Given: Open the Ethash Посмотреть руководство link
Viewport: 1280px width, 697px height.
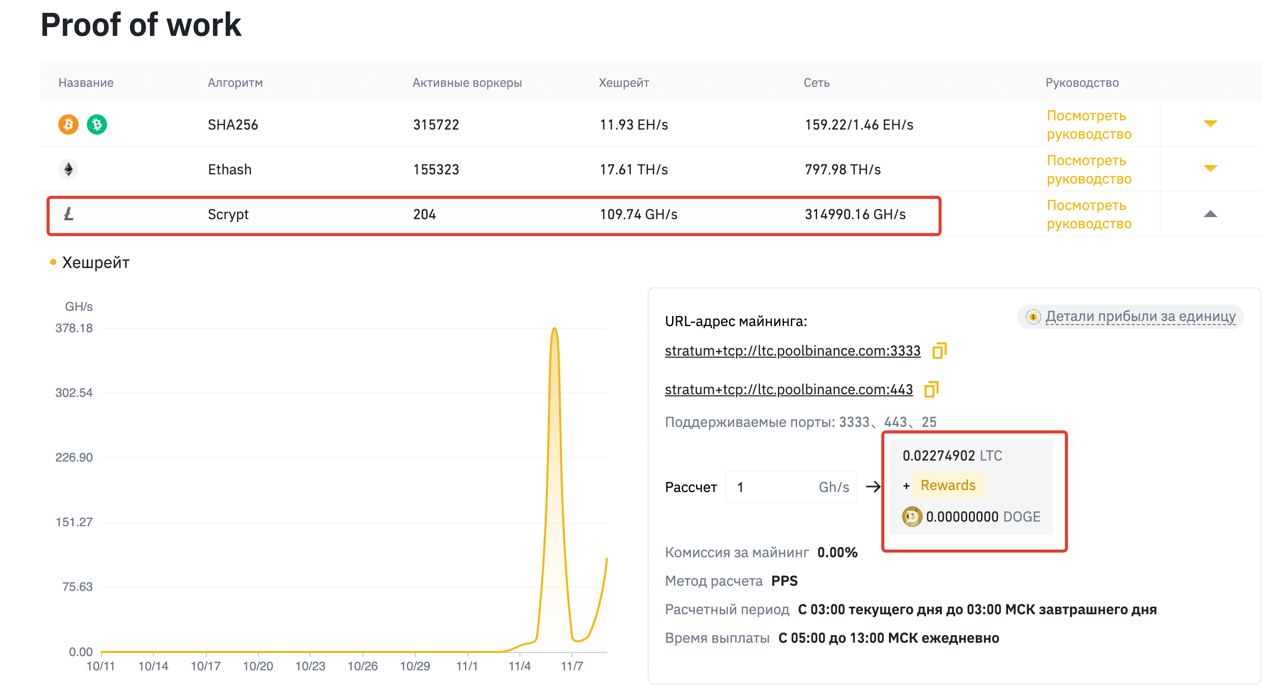Looking at the screenshot, I should point(1089,169).
